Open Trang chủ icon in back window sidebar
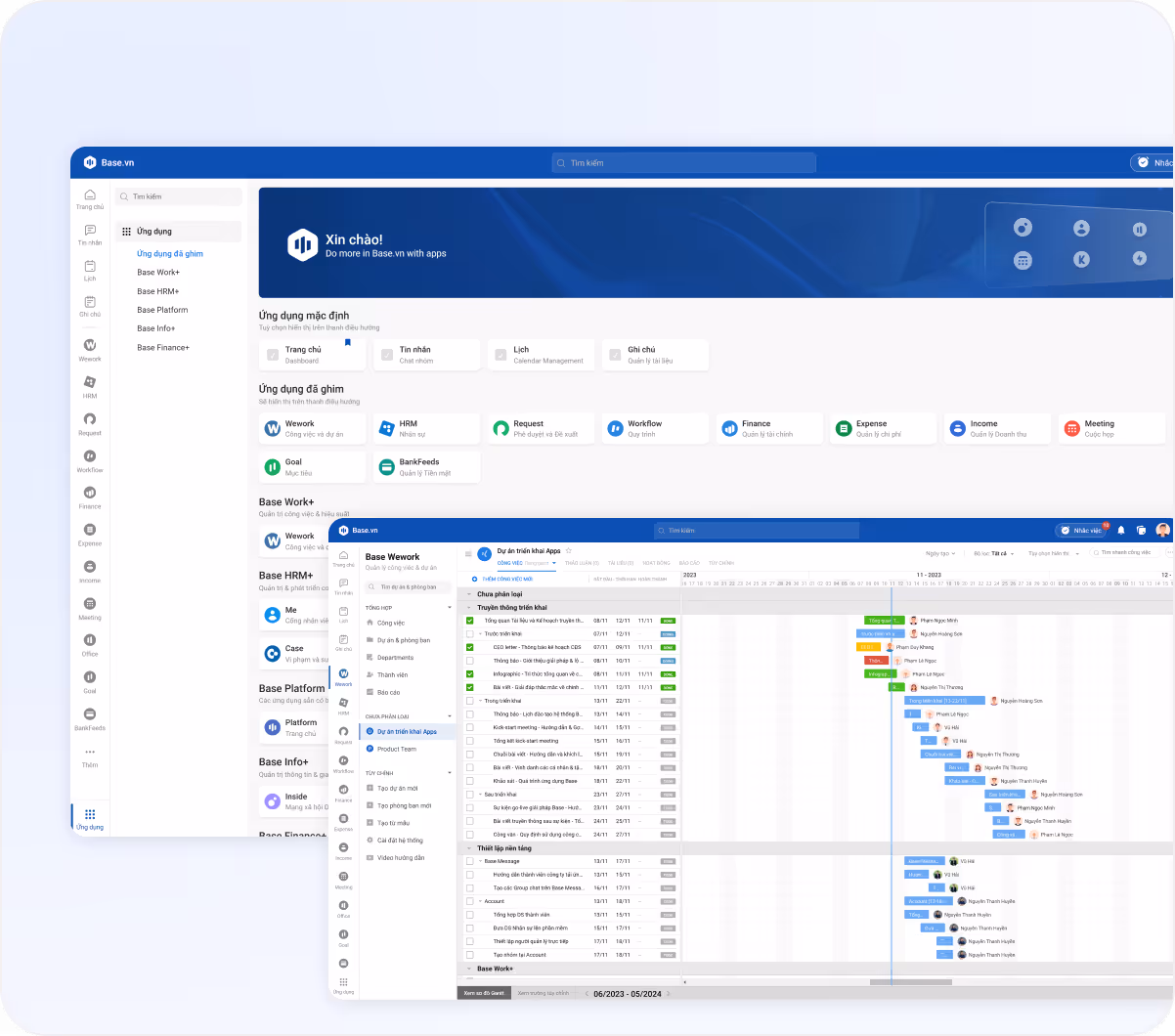This screenshot has height=1036, width=1175. [x=90, y=194]
